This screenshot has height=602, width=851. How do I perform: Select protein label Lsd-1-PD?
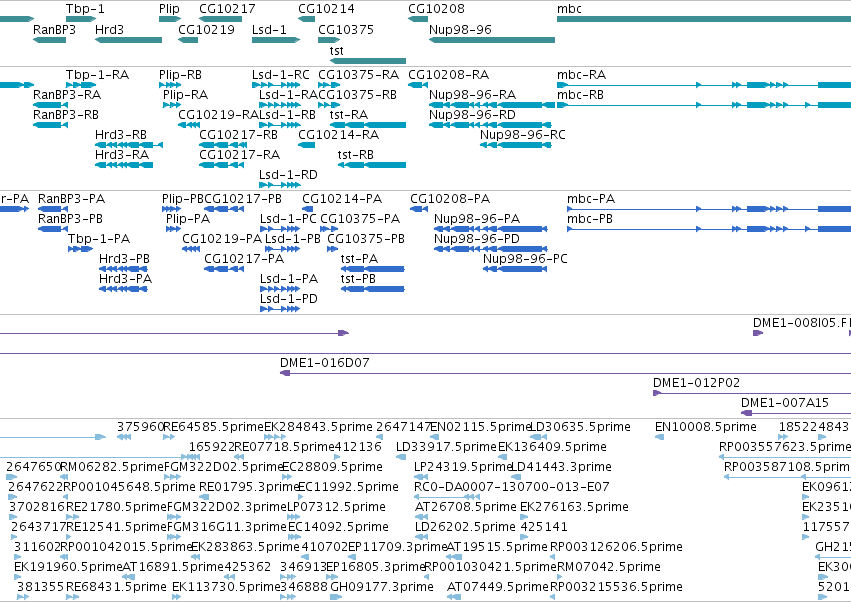[289, 299]
